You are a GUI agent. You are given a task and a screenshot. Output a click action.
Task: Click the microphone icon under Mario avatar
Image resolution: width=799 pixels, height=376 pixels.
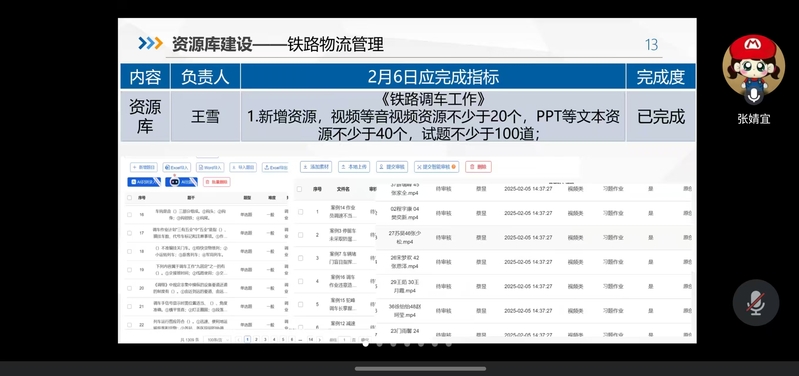754,96
